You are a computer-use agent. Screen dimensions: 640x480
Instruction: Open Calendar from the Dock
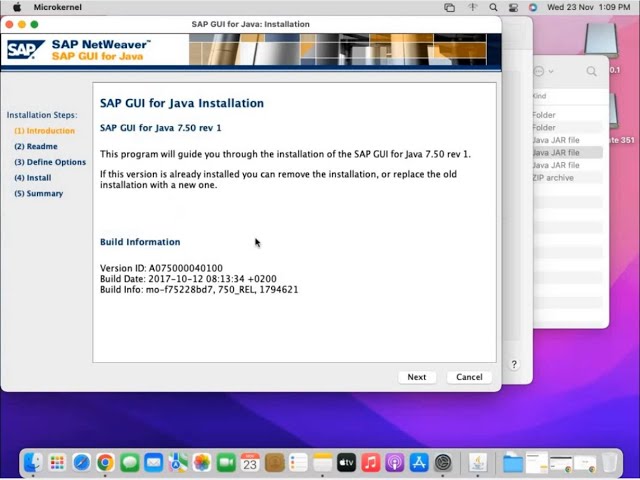pos(250,463)
